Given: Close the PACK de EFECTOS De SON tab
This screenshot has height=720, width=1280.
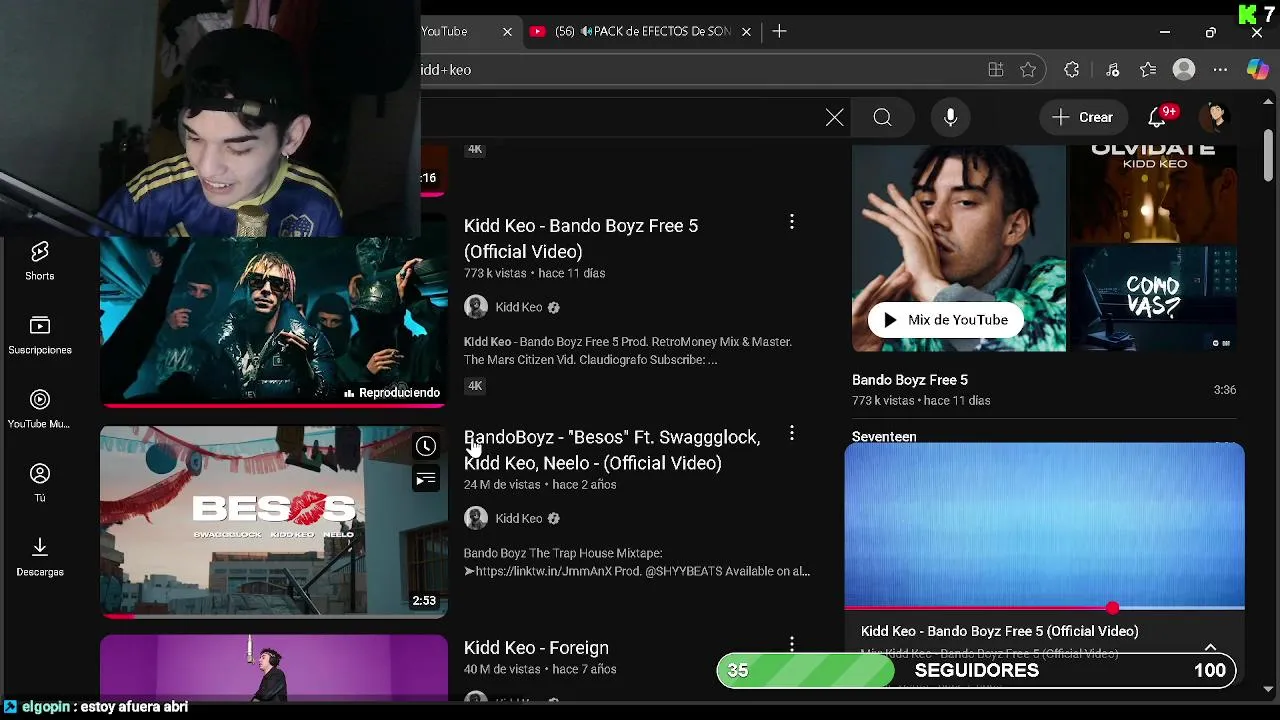Looking at the screenshot, I should coord(746,31).
